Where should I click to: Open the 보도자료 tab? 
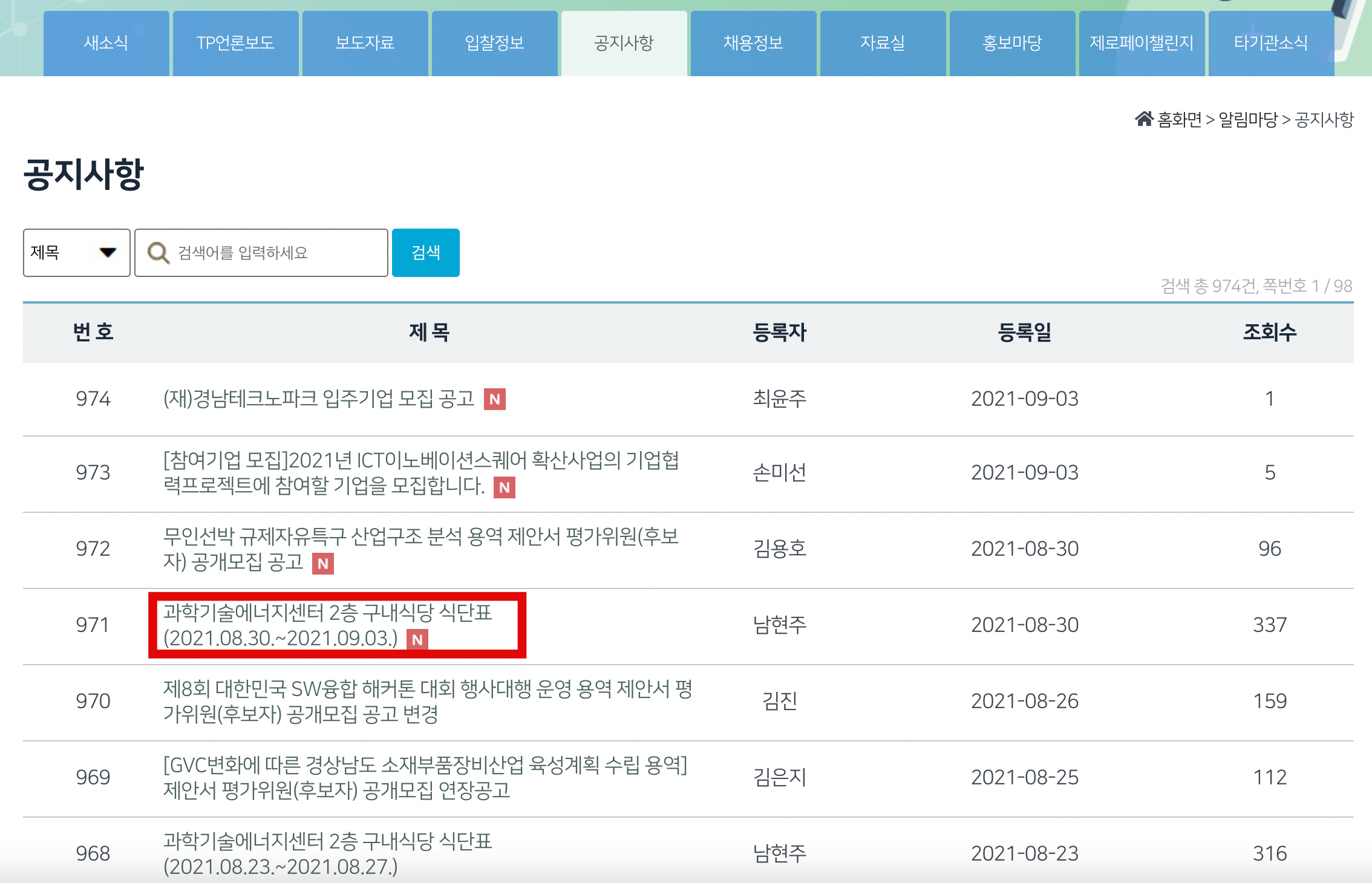click(365, 43)
